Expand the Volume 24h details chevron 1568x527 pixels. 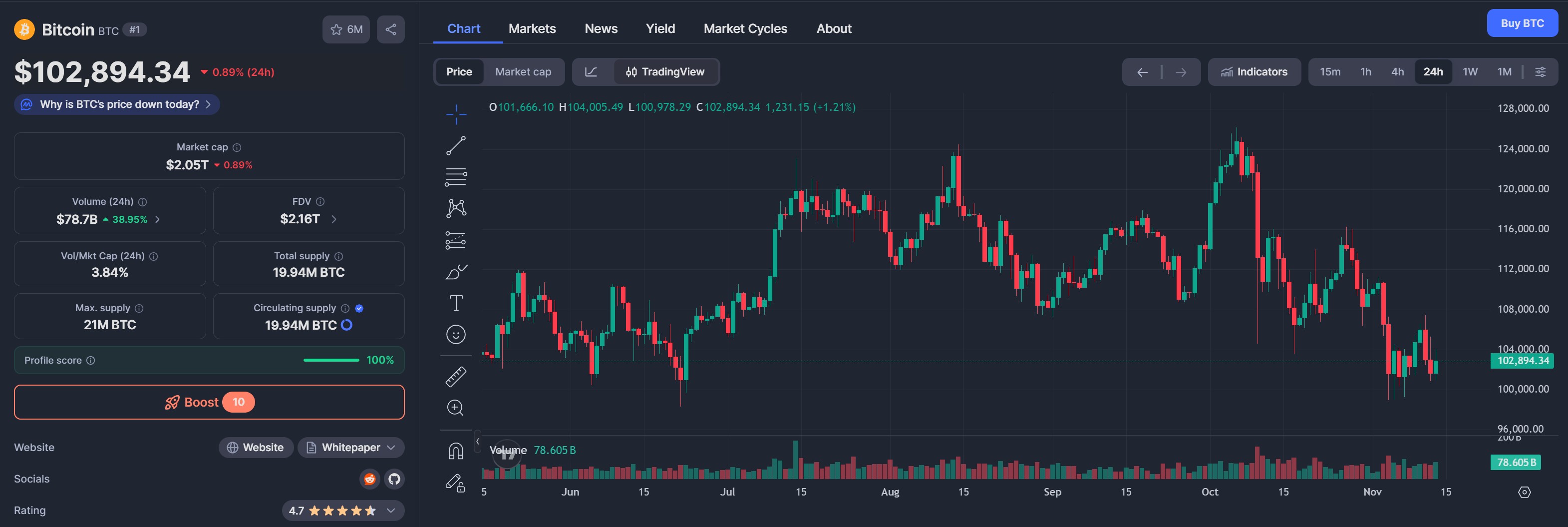click(158, 219)
